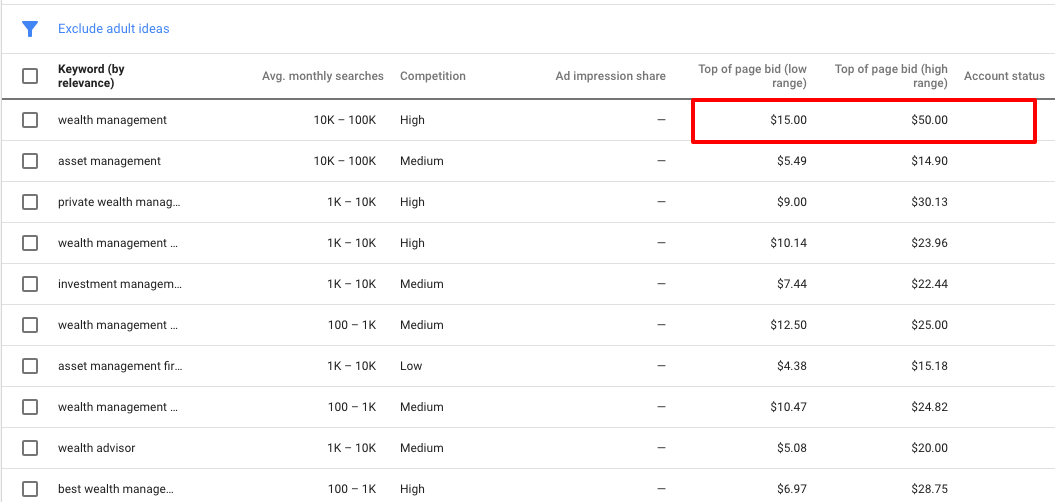Select checkbox for best wealth management row
This screenshot has height=502, width=1055.
point(30,489)
